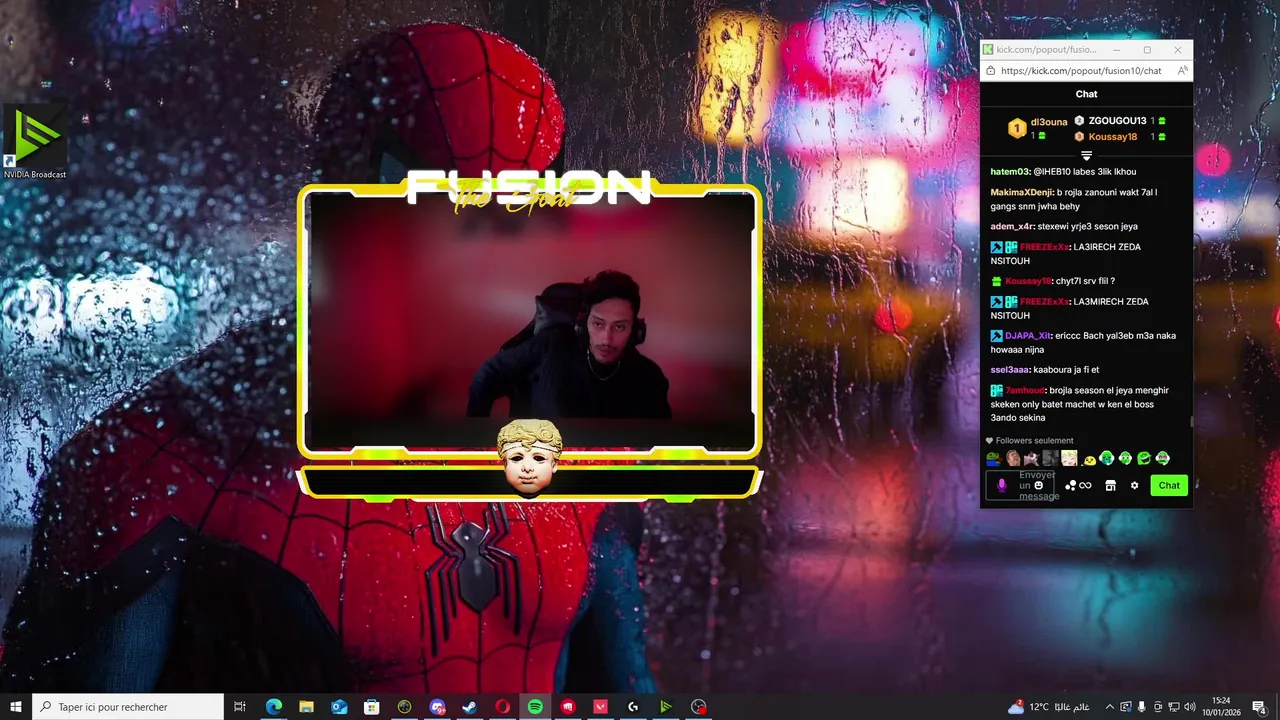
Task: Open Discord from taskbar
Action: pyautogui.click(x=437, y=707)
